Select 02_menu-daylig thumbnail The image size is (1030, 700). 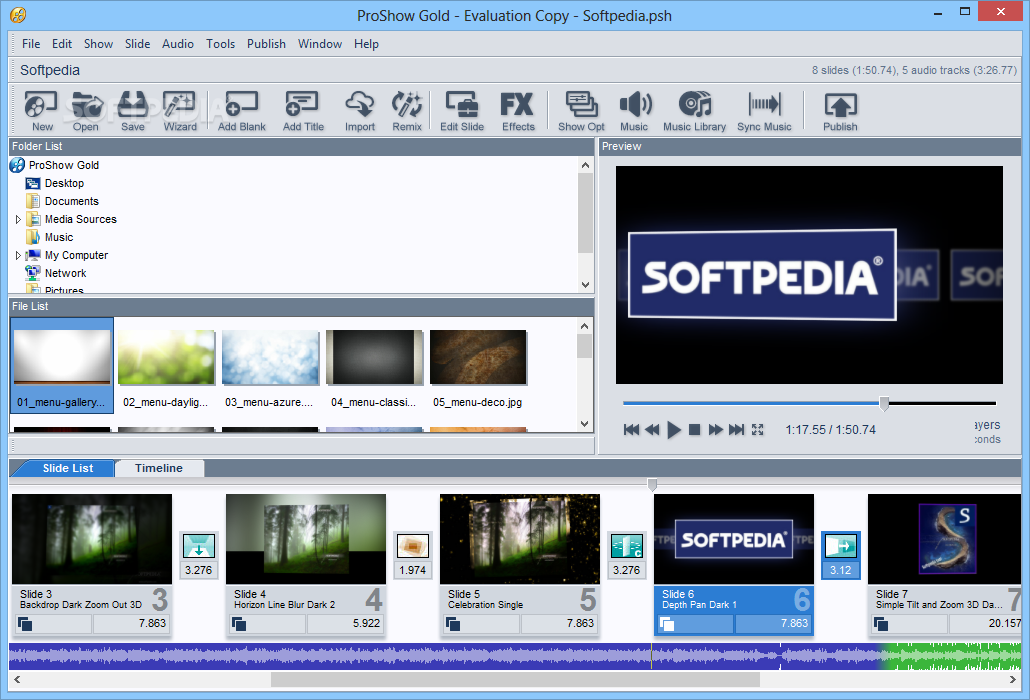166,366
